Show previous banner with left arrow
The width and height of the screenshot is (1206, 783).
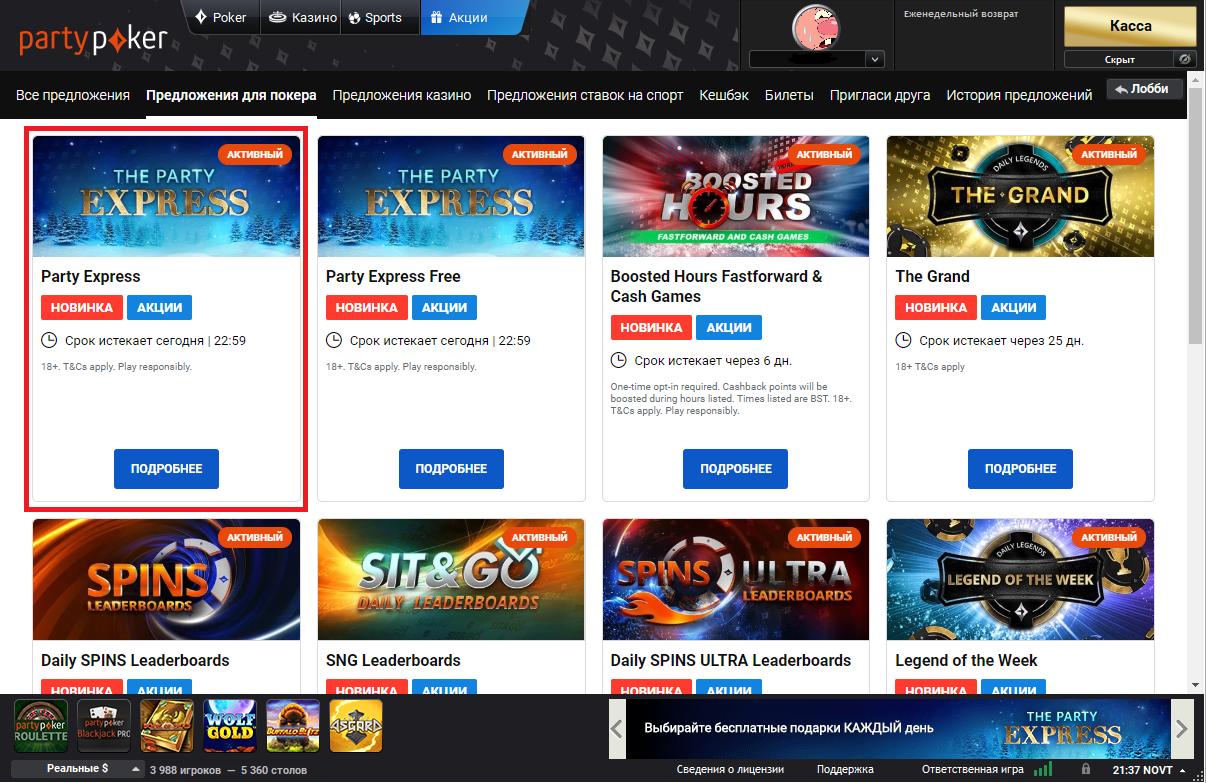[x=618, y=728]
